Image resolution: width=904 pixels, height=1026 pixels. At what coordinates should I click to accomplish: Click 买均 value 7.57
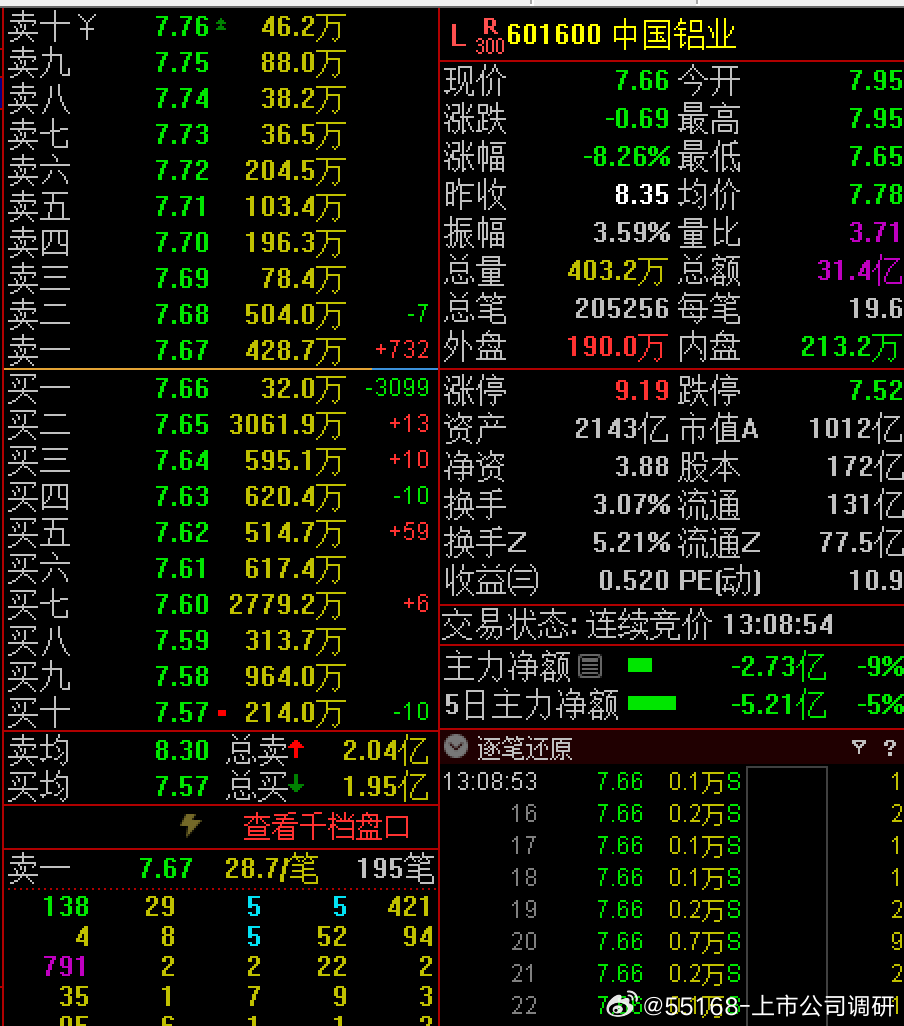(x=182, y=786)
